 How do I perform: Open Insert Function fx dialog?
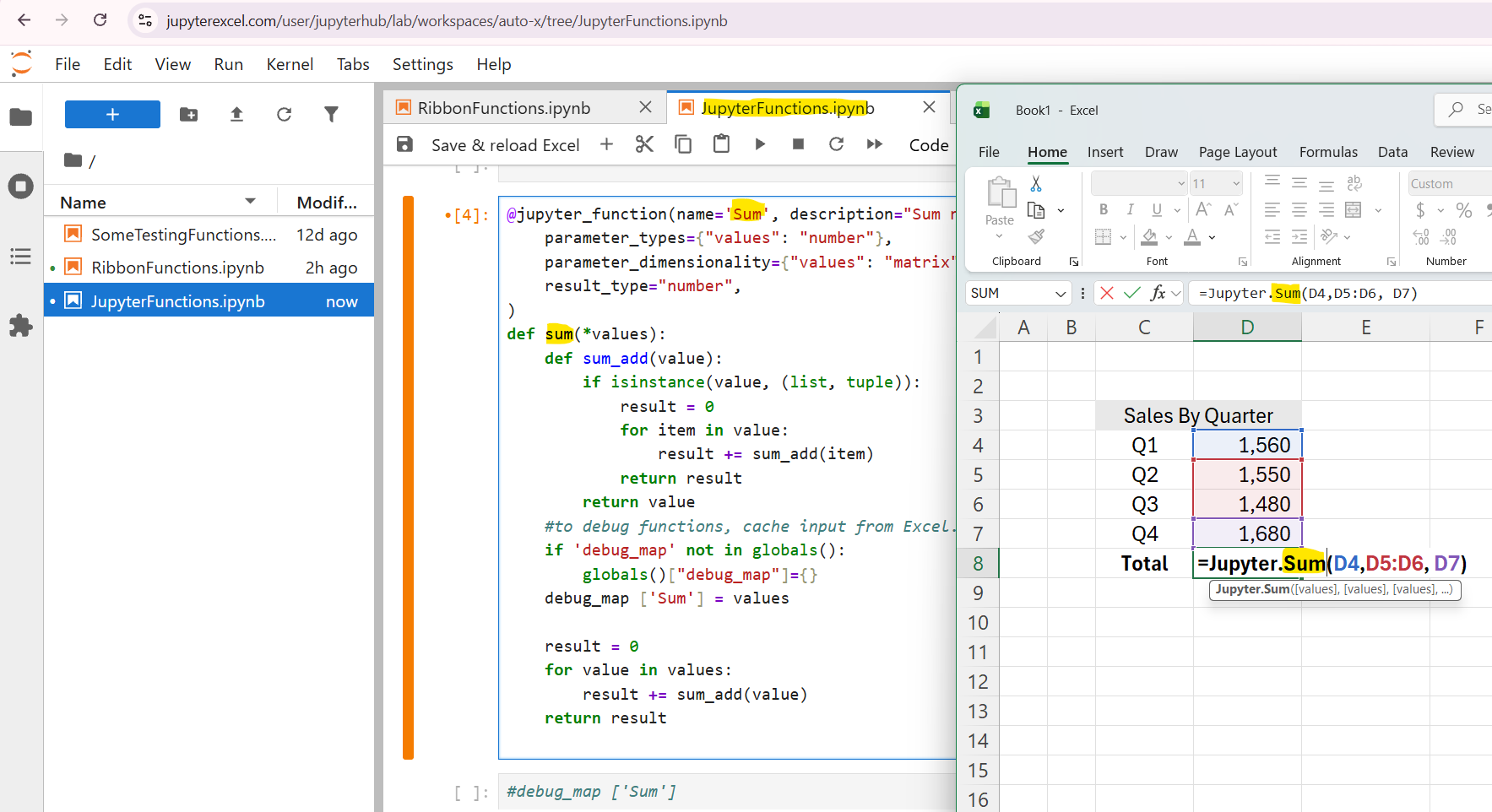1158,293
